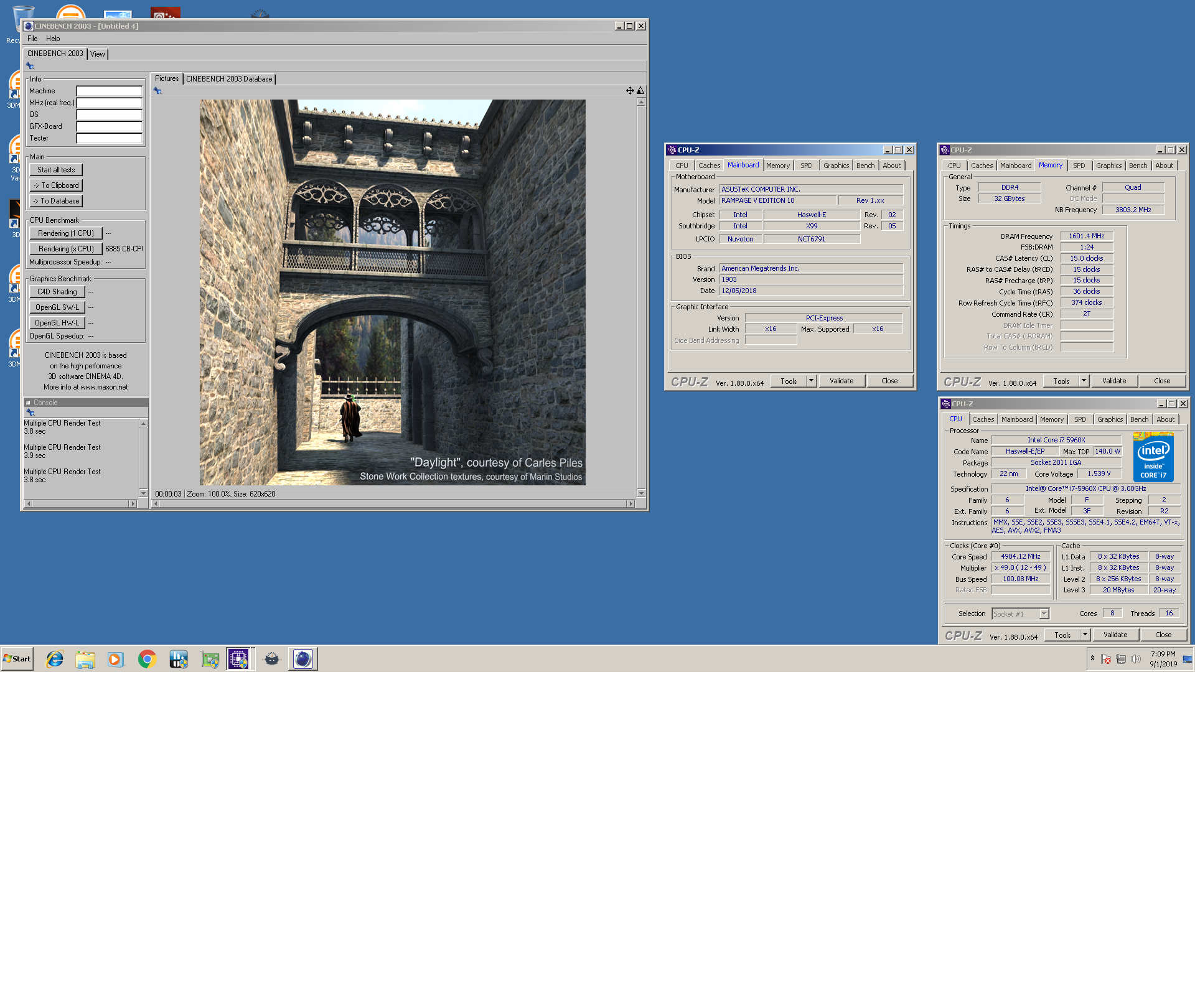Open the gauge creature app in taskbar
This screenshot has height=1008, width=1195.
click(x=272, y=659)
